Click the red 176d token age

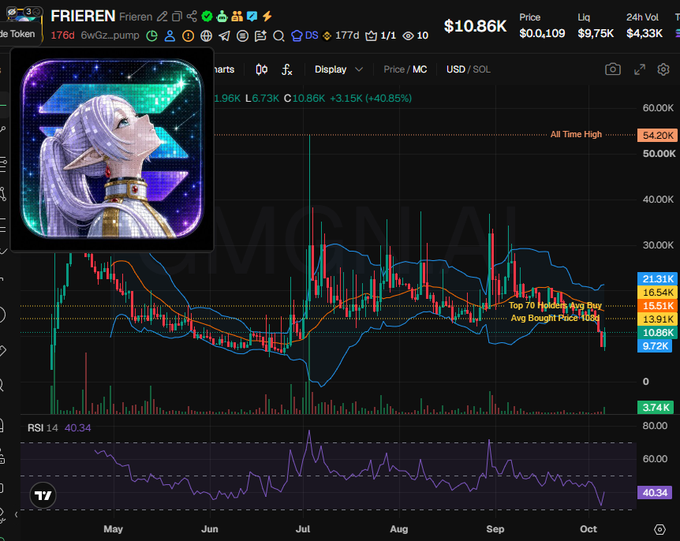point(62,36)
